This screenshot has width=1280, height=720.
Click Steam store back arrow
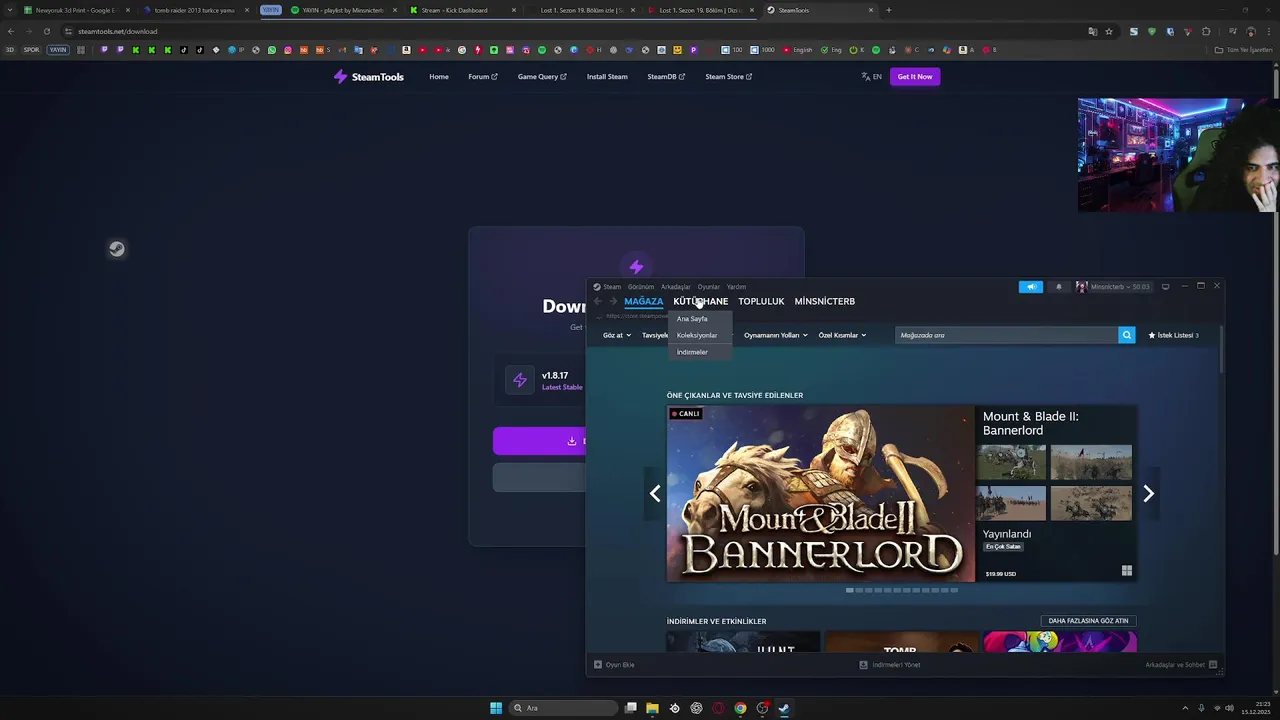tap(598, 301)
